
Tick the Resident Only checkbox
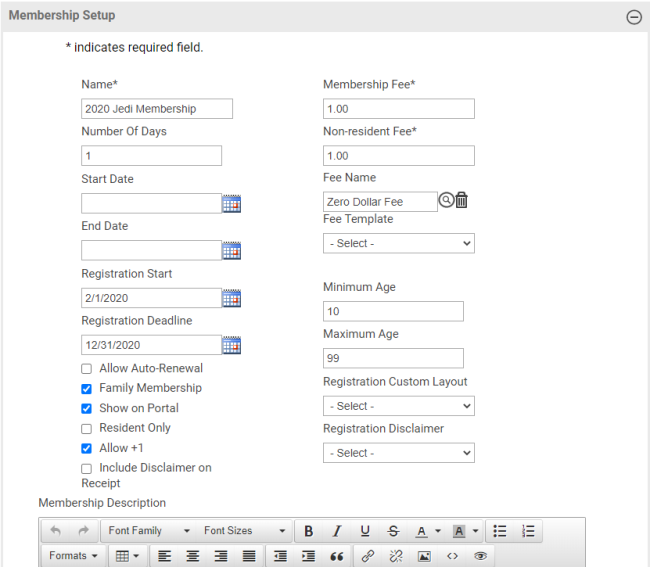pyautogui.click(x=87, y=429)
